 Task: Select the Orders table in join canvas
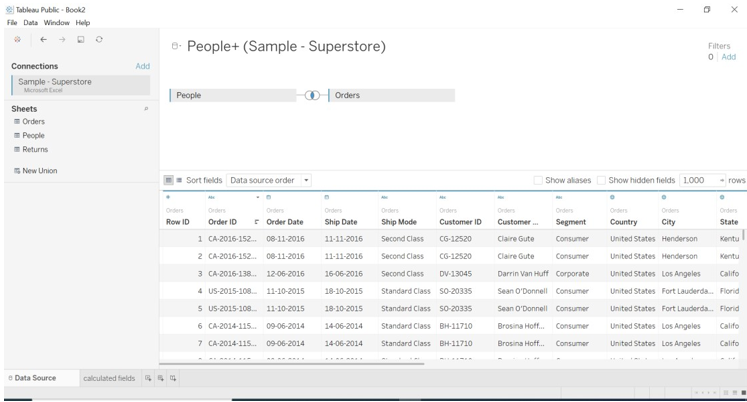pyautogui.click(x=392, y=95)
